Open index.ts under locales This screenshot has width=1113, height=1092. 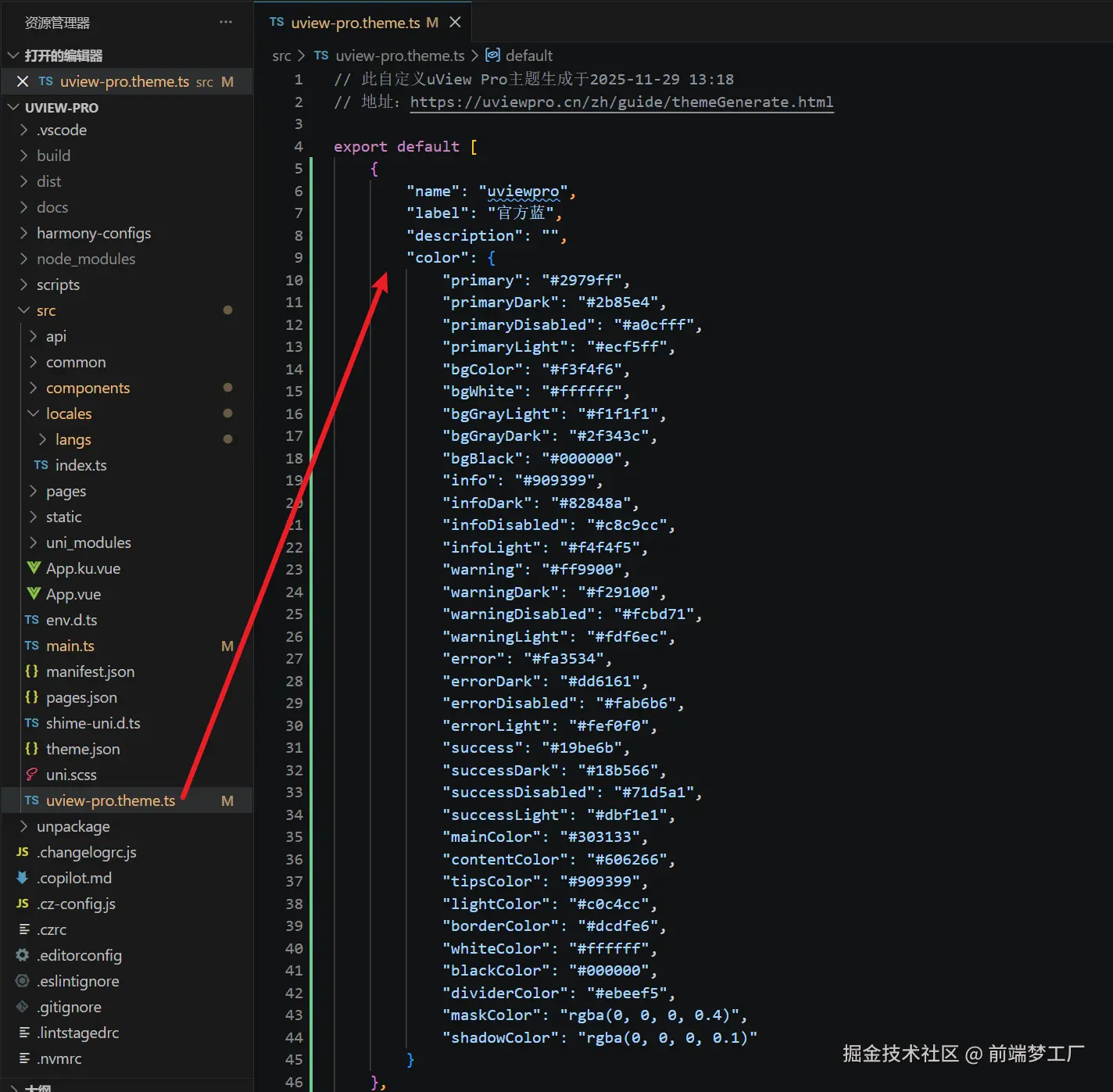[x=127, y=465]
